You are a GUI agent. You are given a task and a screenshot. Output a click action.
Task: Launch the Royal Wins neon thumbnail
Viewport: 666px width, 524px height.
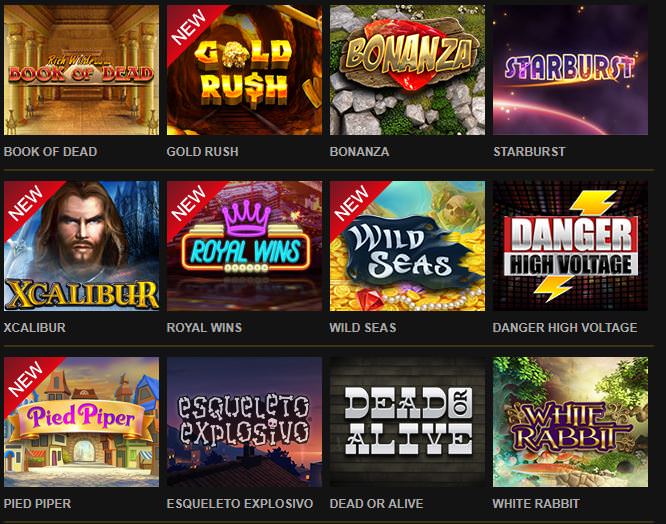[x=244, y=246]
